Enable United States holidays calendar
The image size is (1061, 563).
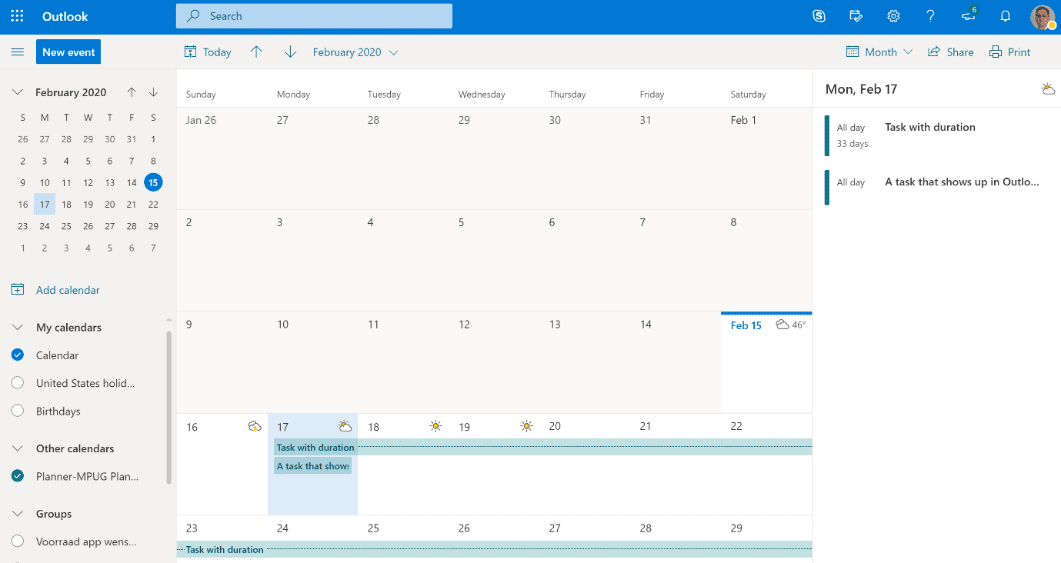18,383
